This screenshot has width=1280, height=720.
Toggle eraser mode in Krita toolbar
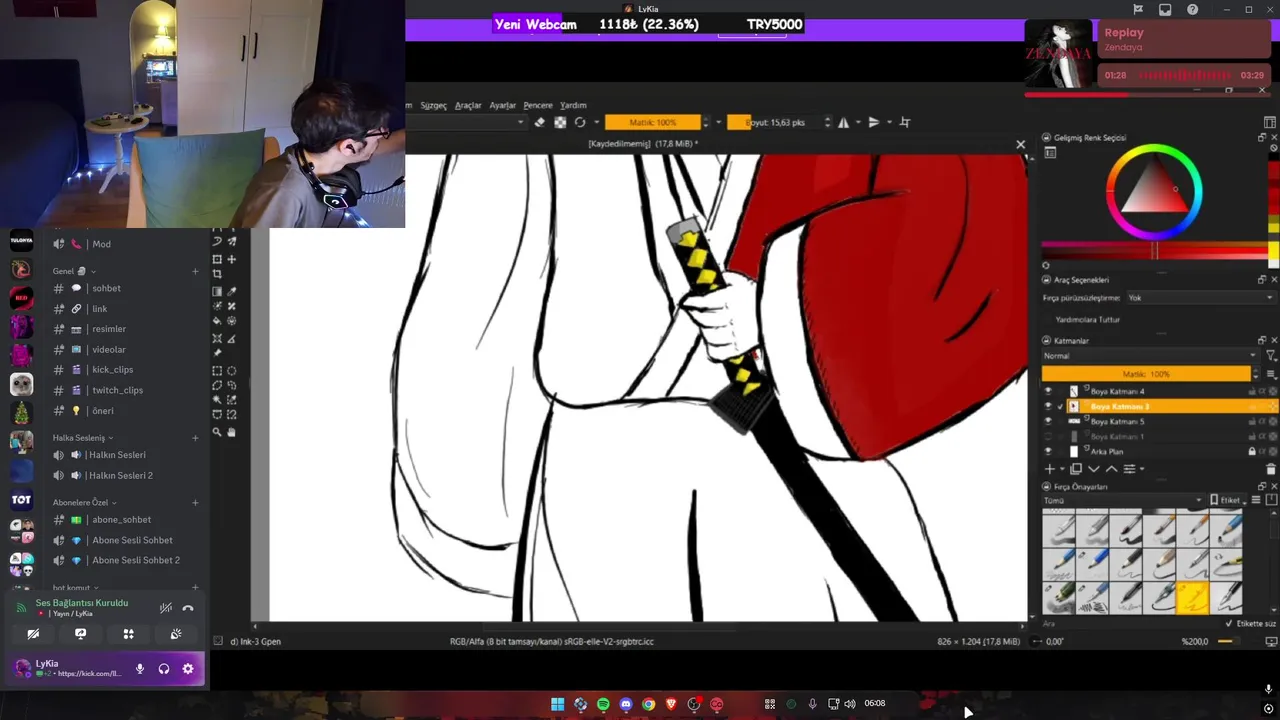coord(540,122)
